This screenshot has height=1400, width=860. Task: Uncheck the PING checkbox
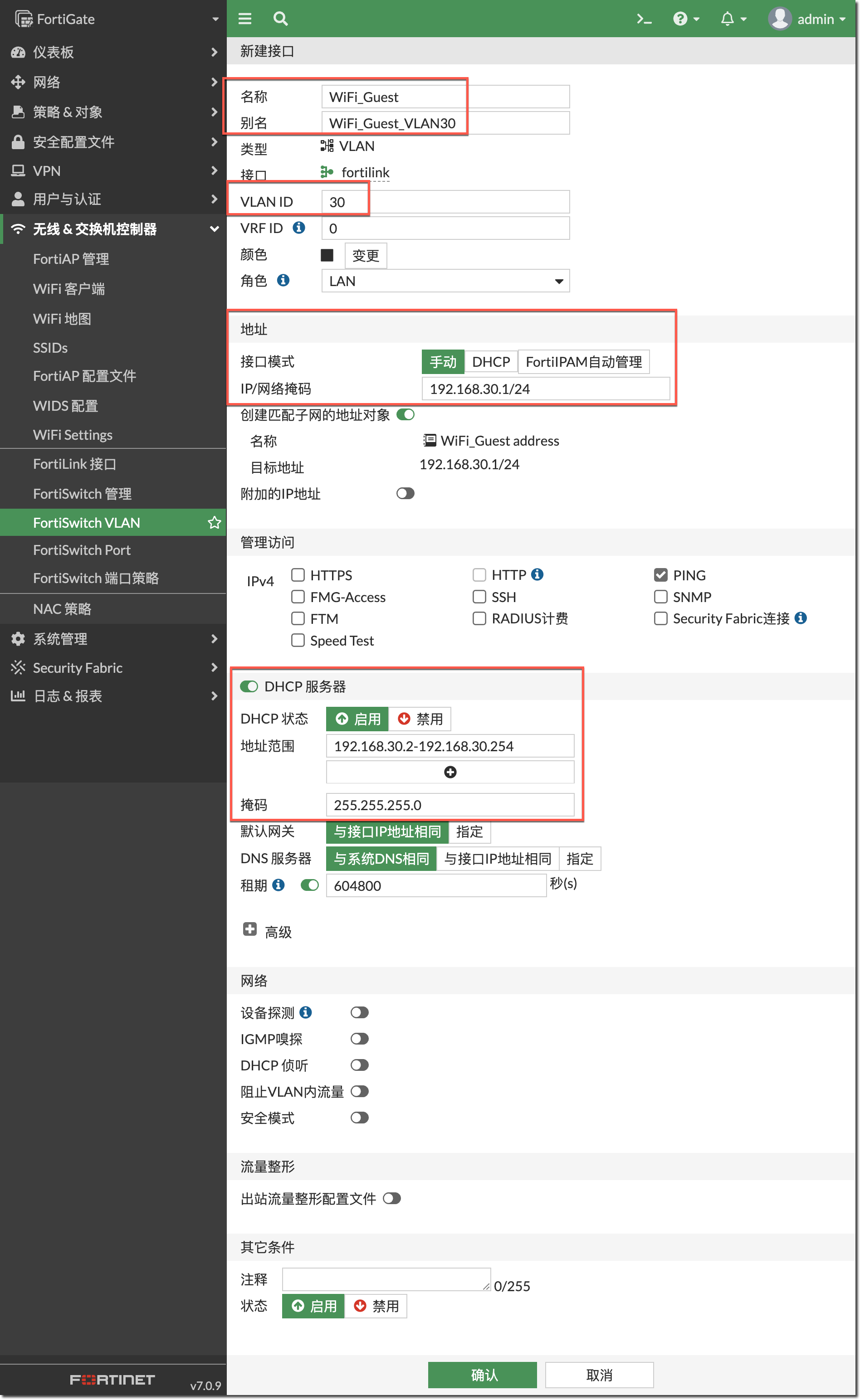pyautogui.click(x=660, y=575)
